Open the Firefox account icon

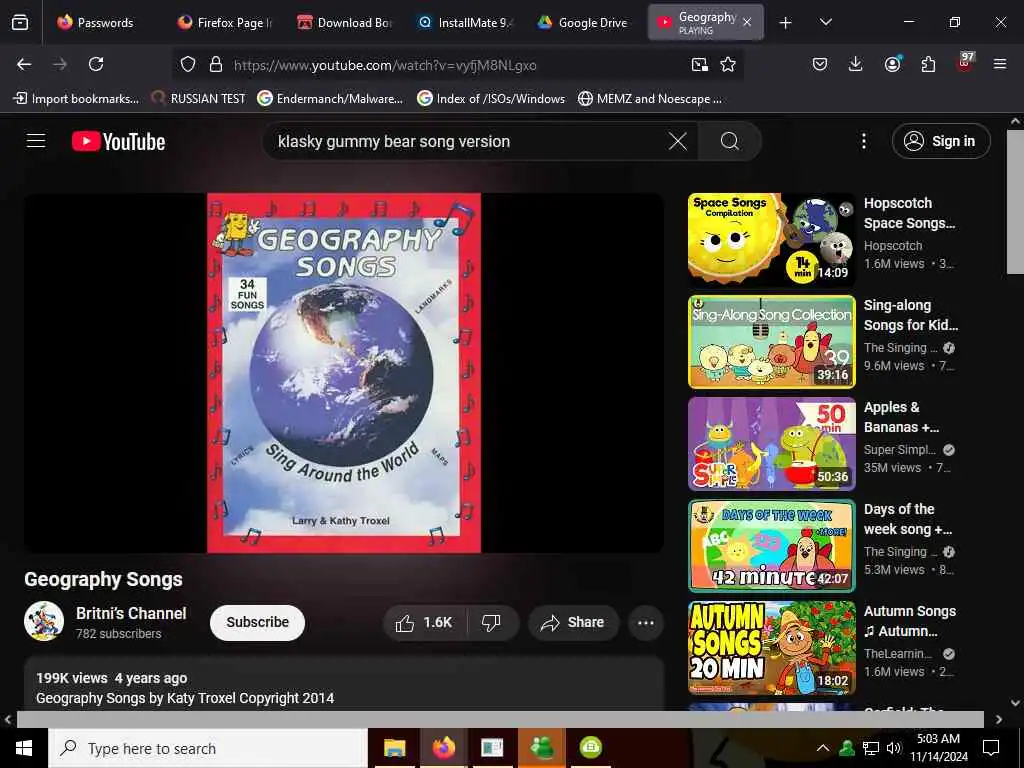pyautogui.click(x=892, y=64)
